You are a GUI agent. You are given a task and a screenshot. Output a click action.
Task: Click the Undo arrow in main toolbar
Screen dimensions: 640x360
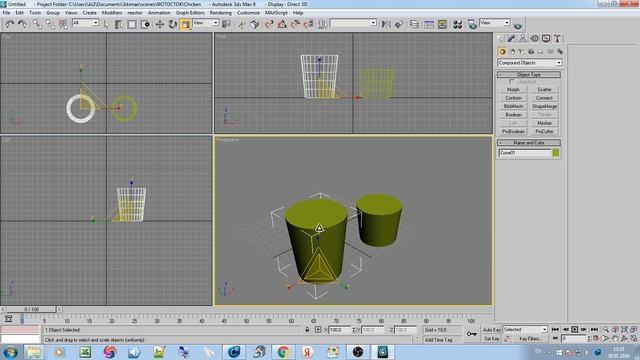9,24
